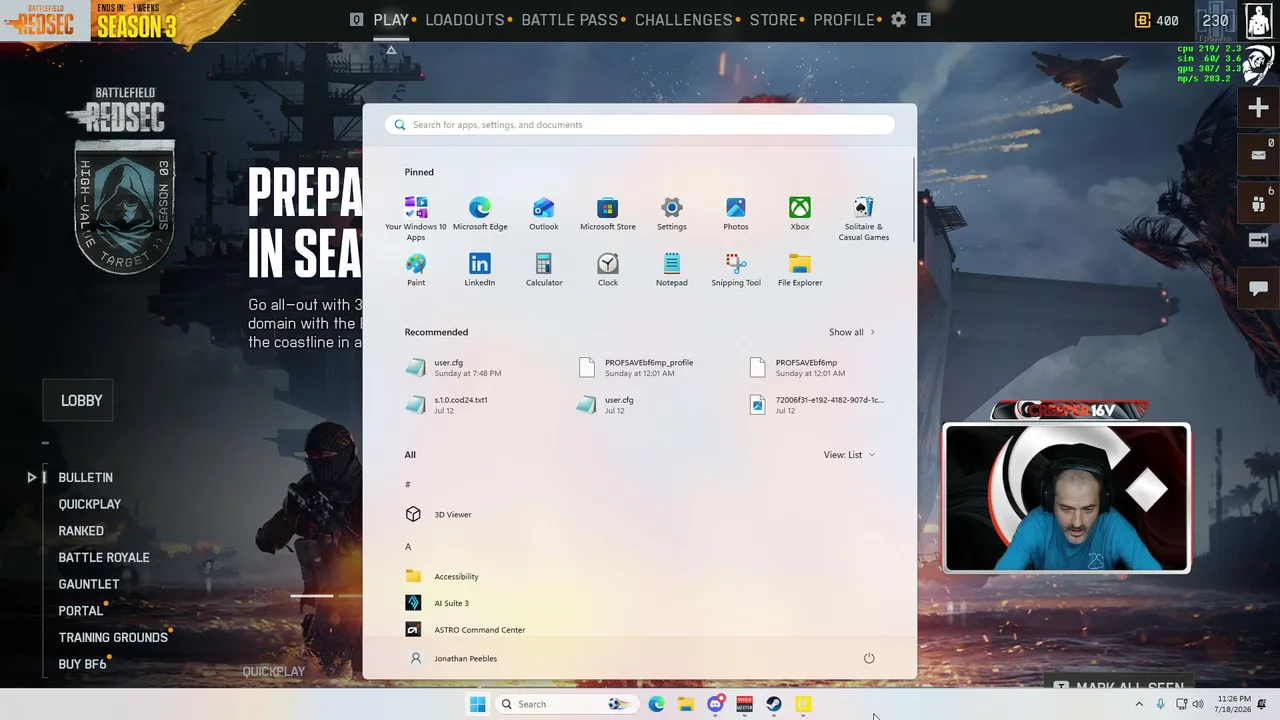
Task: Show all recommended items
Action: click(852, 332)
